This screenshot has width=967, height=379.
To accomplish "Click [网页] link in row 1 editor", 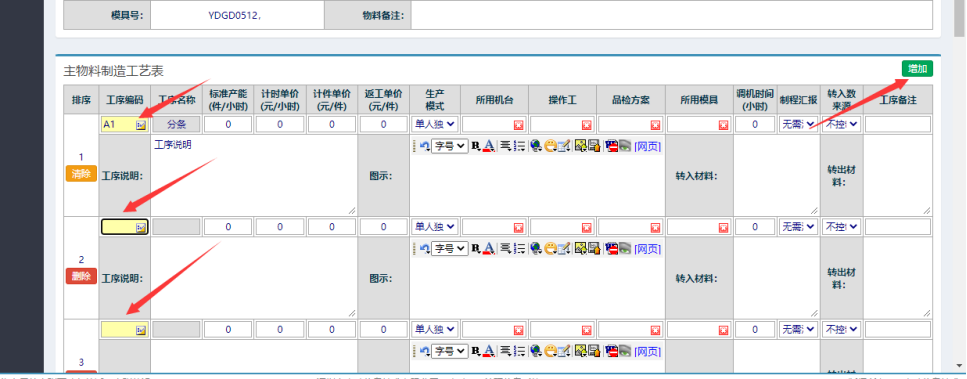I will tap(648, 146).
